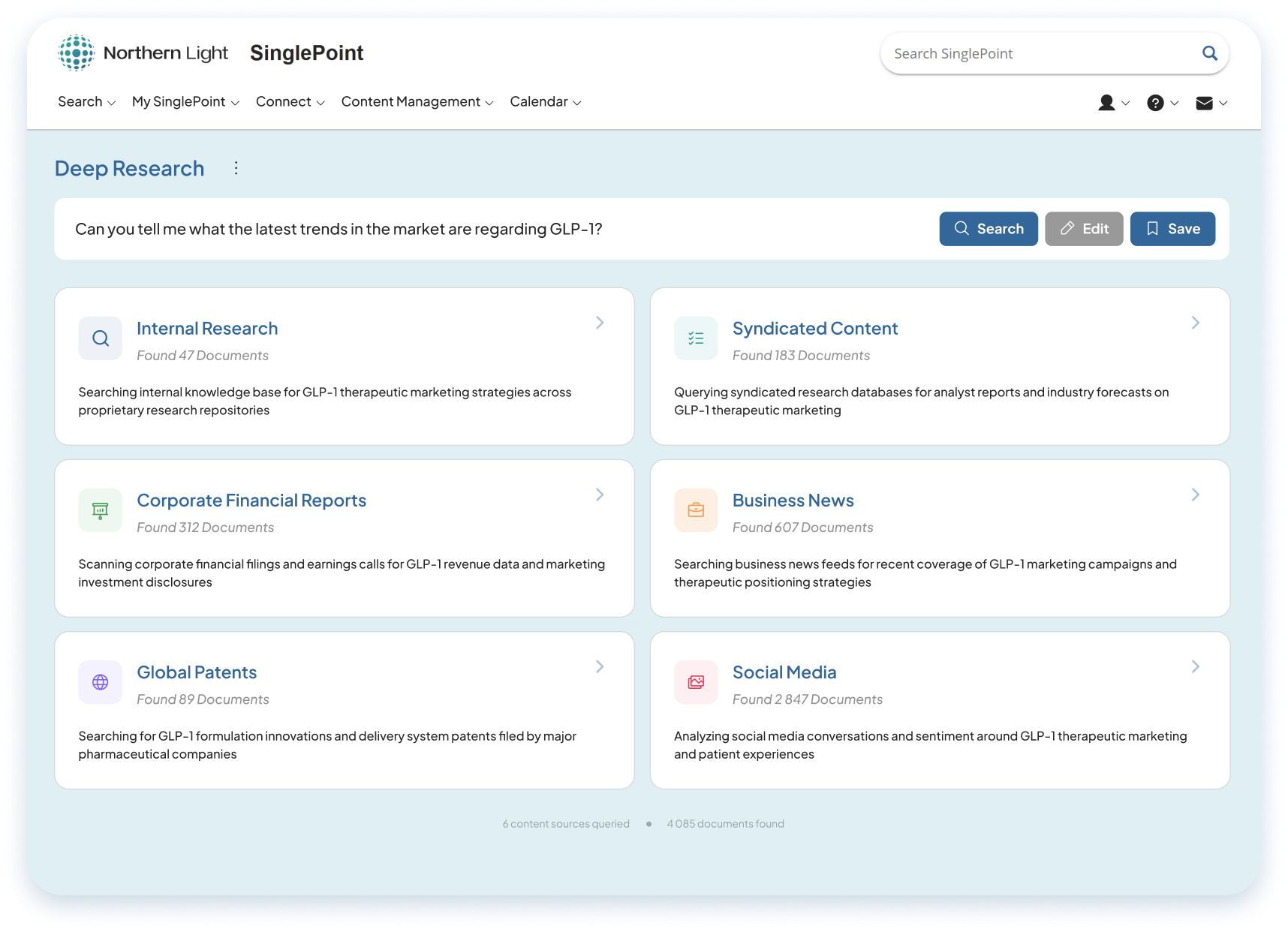
Task: Click the Deep Research heading
Action: (x=129, y=168)
